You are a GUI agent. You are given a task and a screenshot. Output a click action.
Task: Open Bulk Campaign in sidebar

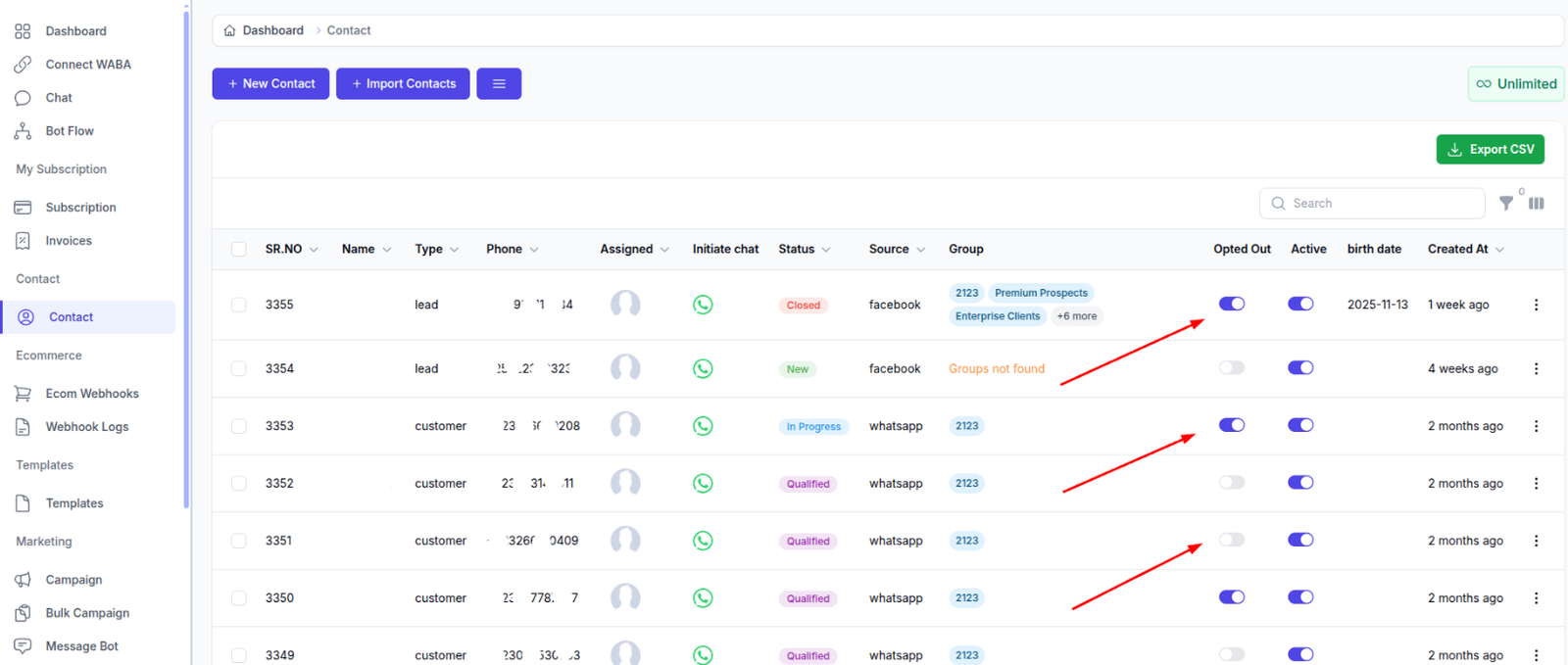coord(87,613)
